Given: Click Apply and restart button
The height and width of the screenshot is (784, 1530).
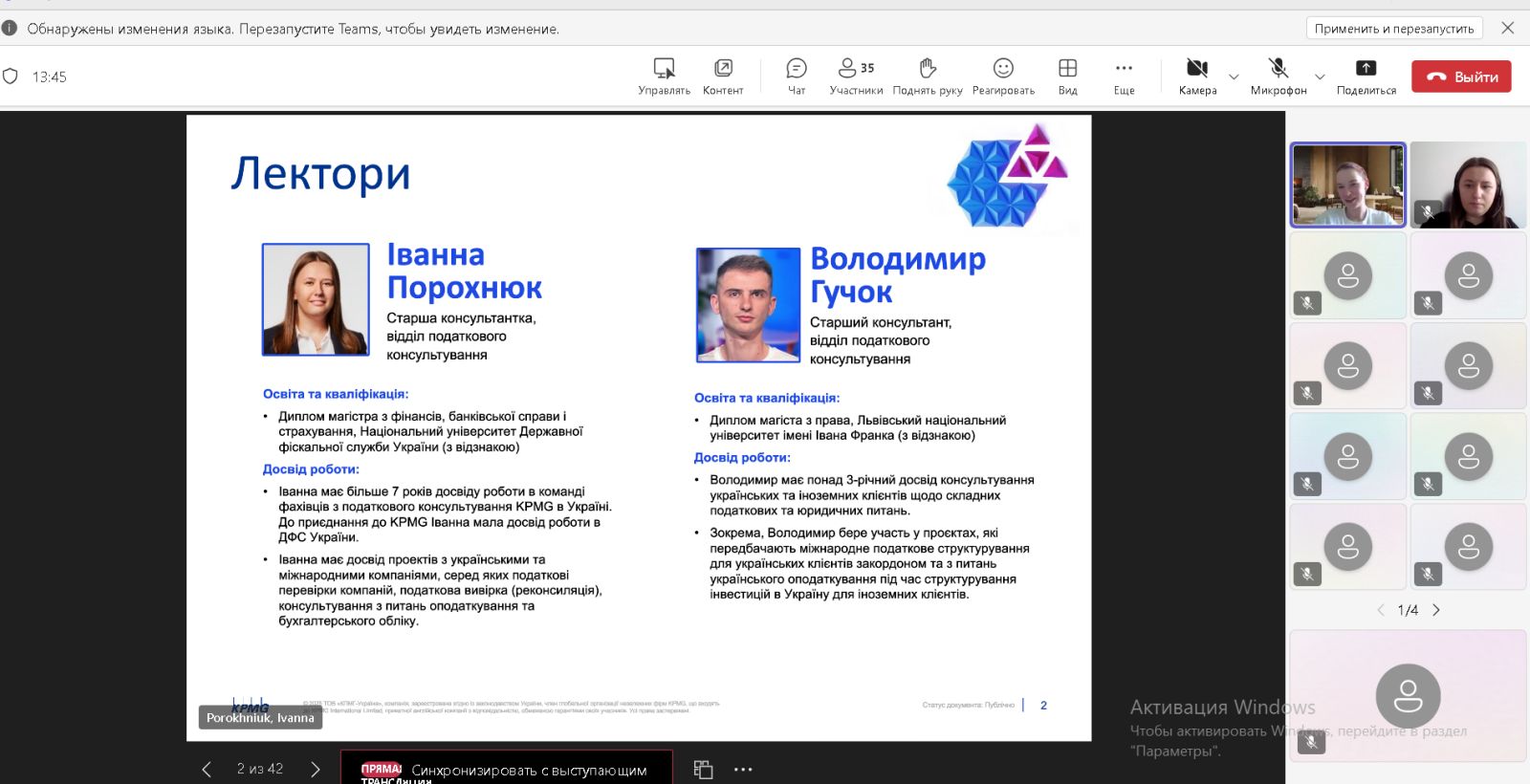Looking at the screenshot, I should tap(1393, 29).
